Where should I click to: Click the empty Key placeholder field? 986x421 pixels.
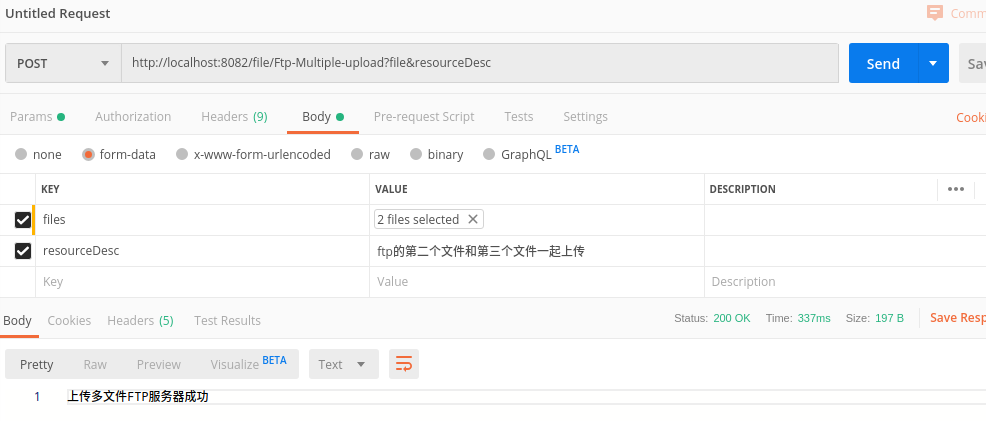coord(200,282)
